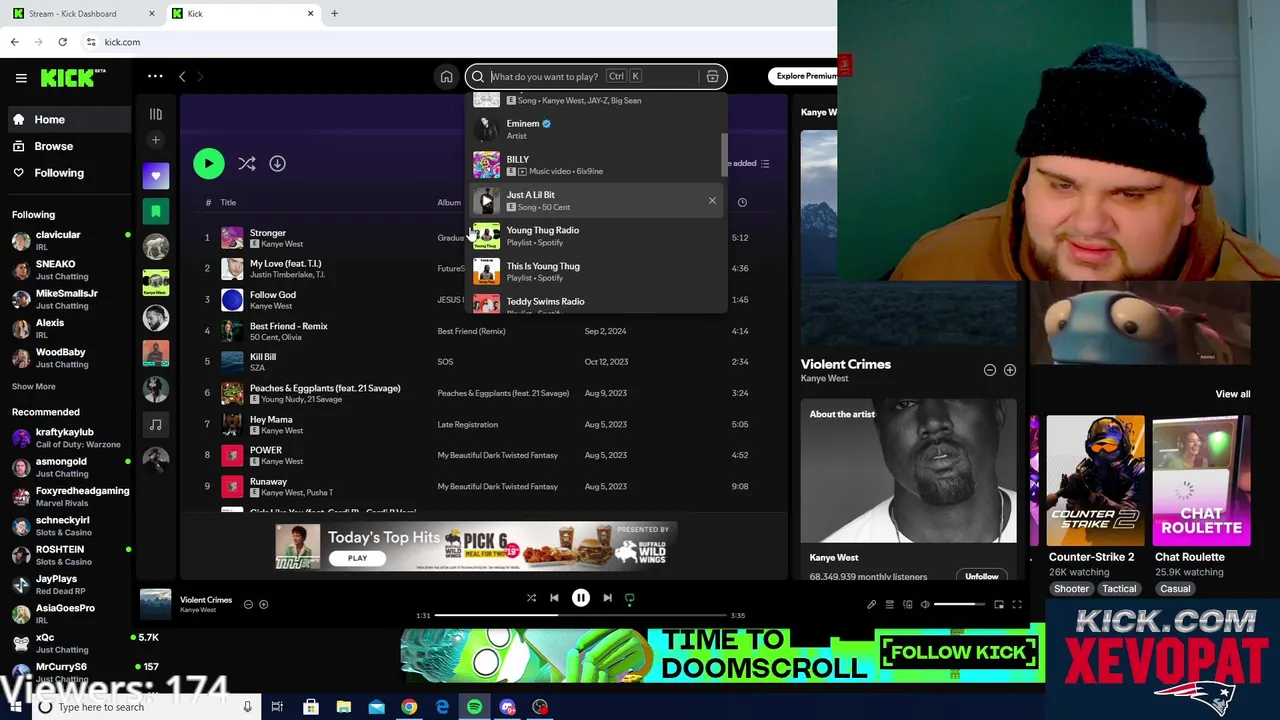1280x720 pixels.
Task: Click the Spotify Home icon
Action: point(446,77)
